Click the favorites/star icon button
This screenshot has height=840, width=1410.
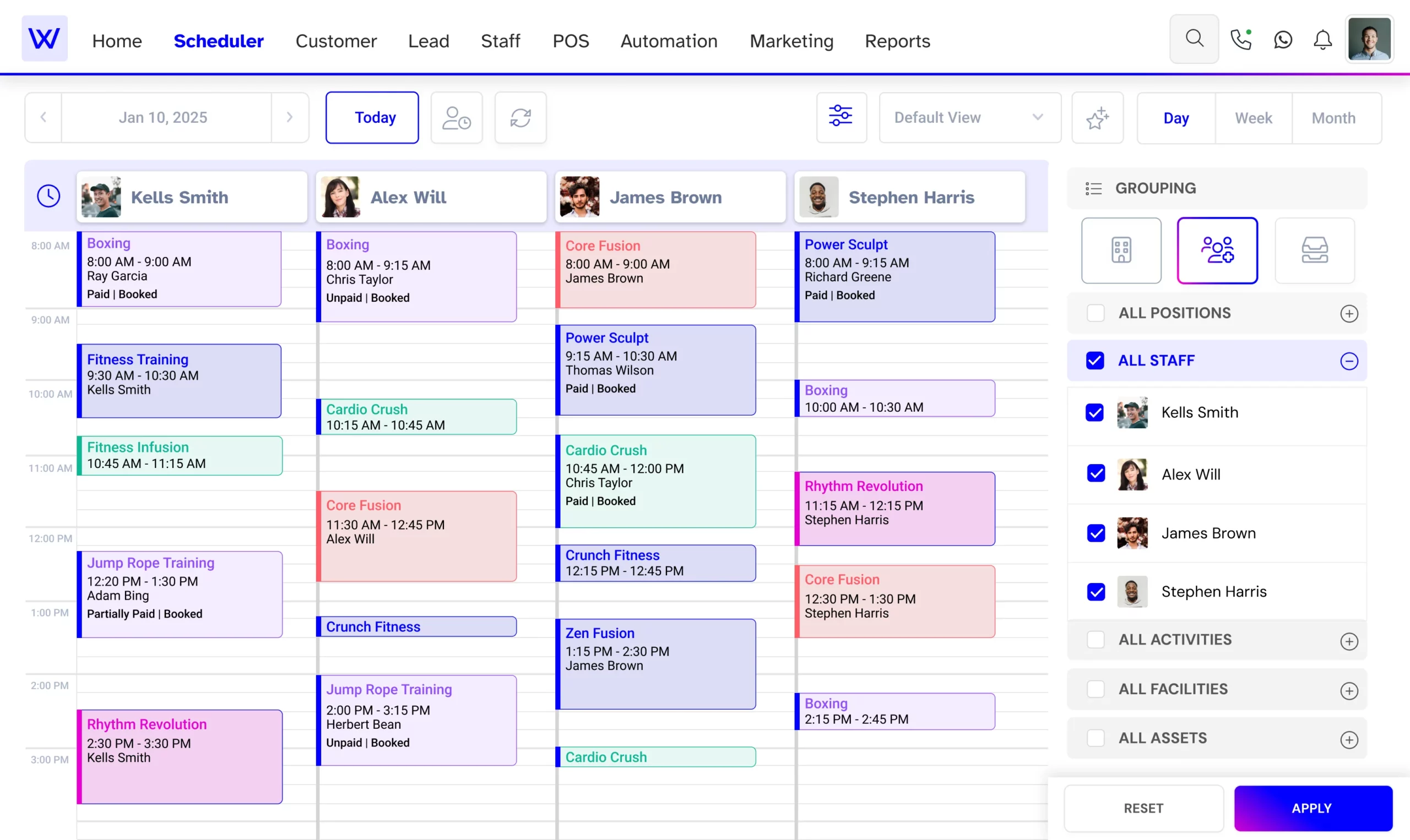pos(1098,117)
